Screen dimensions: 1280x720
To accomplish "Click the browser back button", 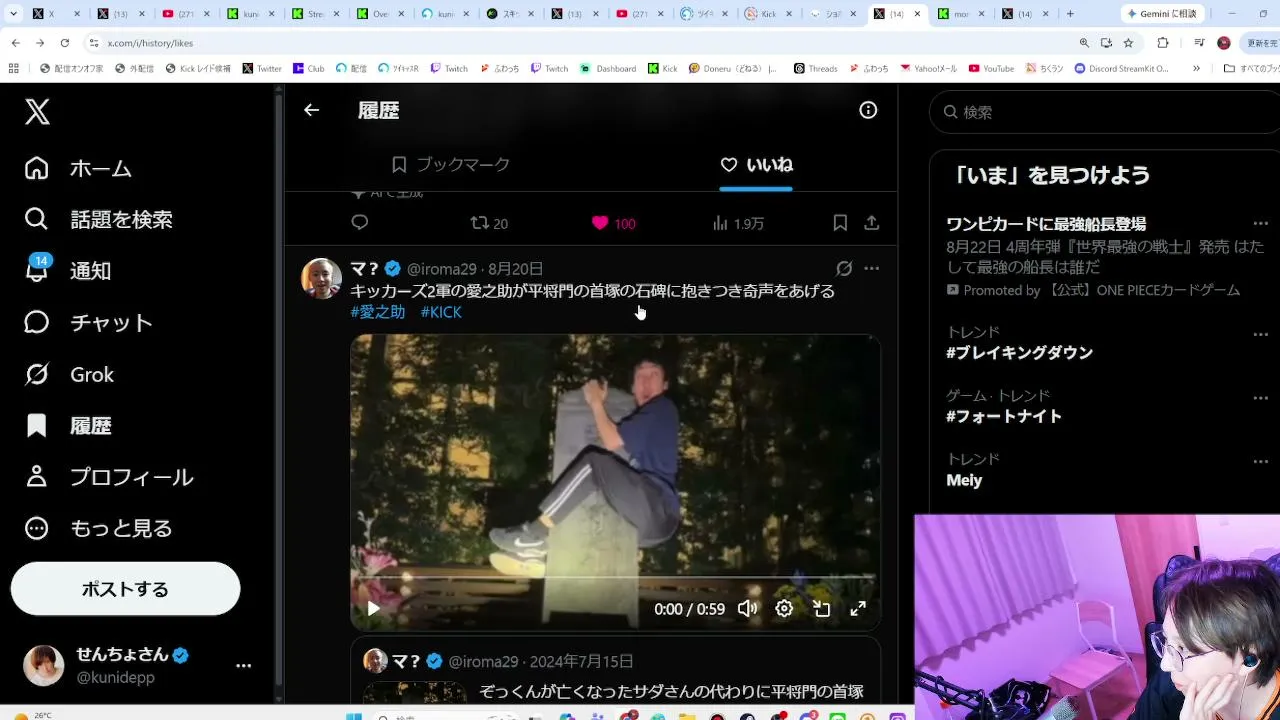I will [15, 43].
